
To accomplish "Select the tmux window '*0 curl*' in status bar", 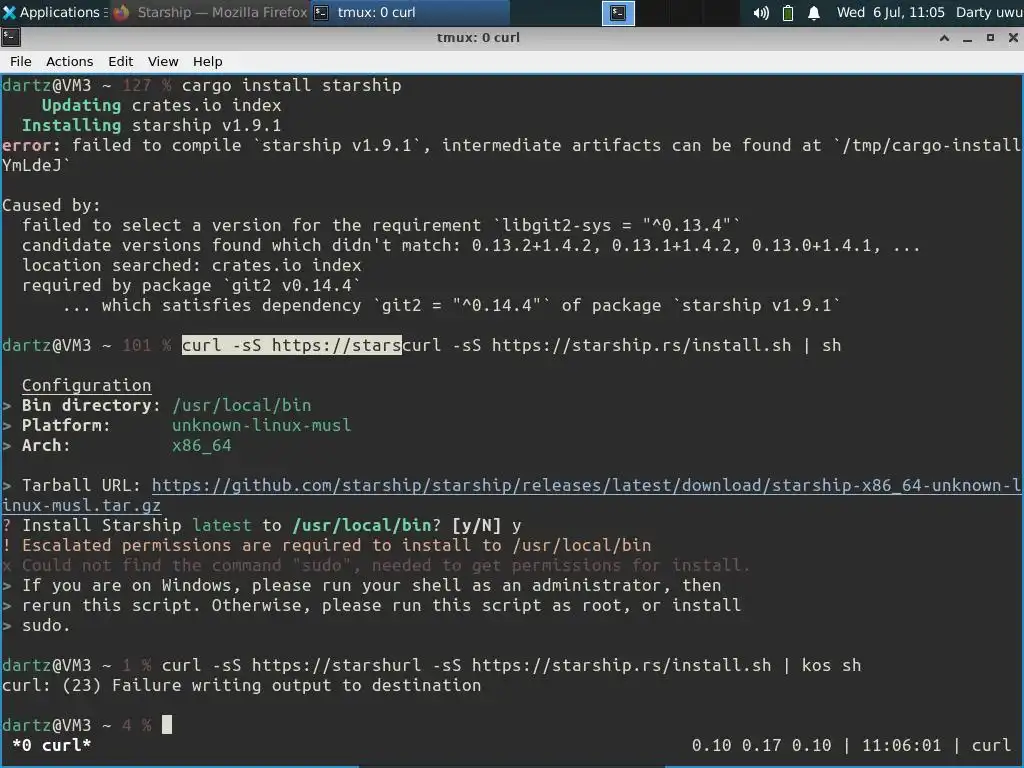I will tap(51, 745).
